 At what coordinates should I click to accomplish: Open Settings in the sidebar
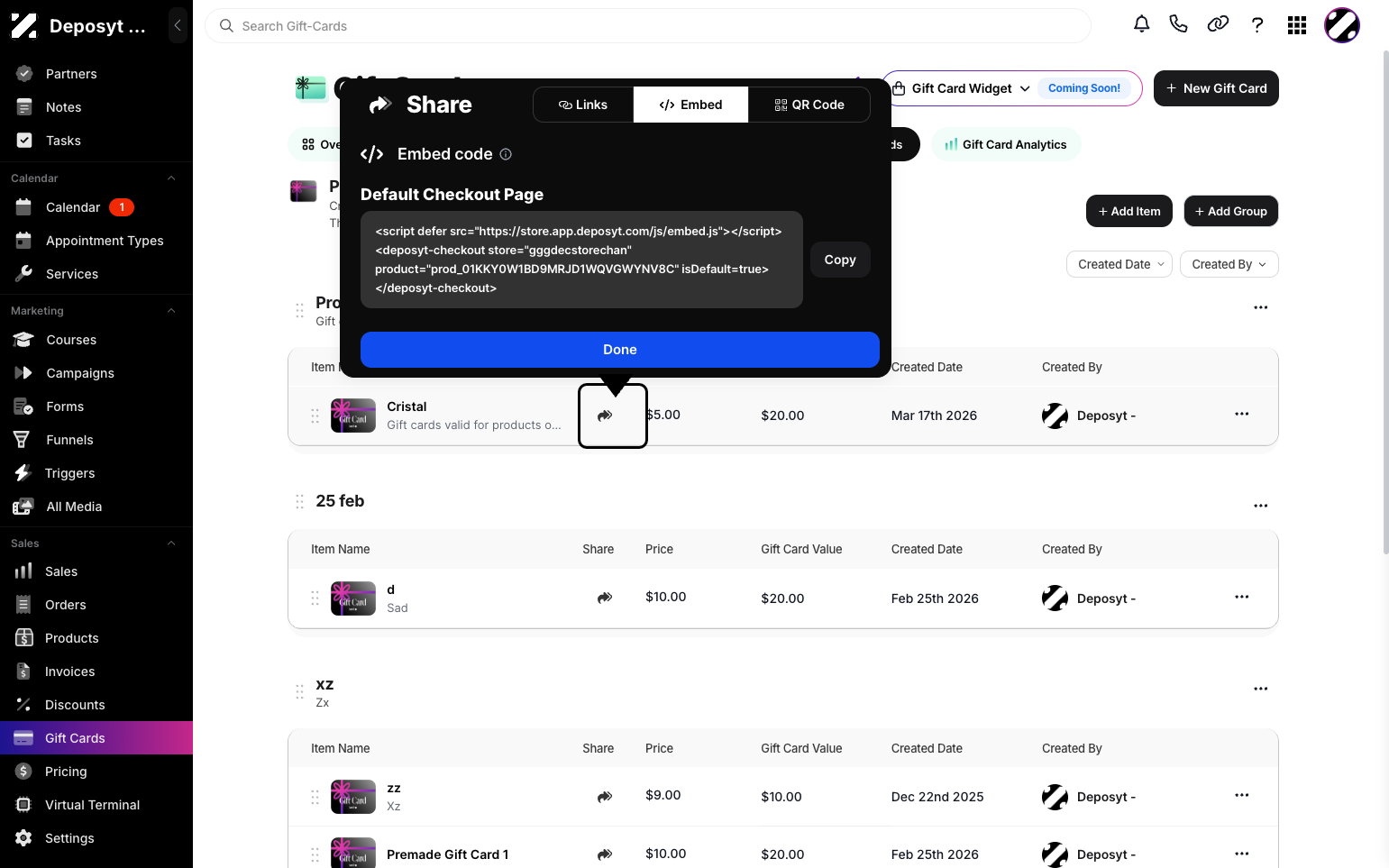[x=96, y=838]
